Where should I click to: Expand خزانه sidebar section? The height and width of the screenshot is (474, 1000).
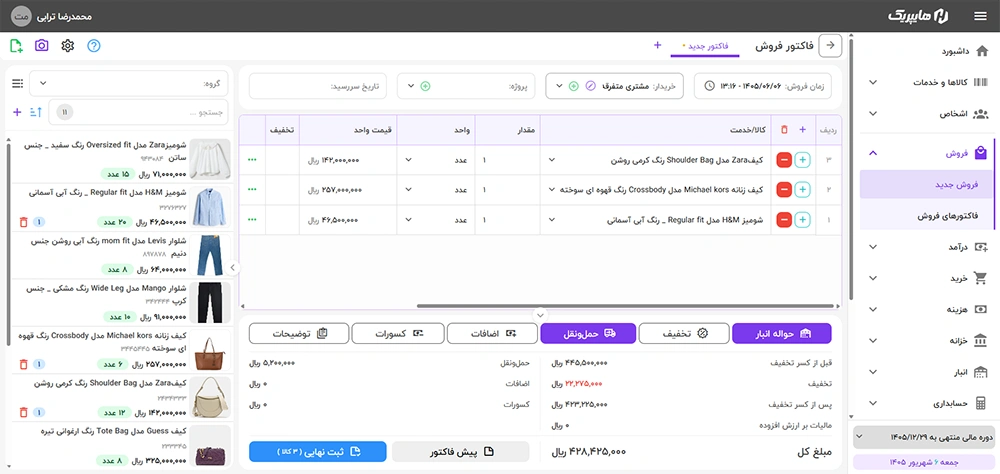(874, 341)
